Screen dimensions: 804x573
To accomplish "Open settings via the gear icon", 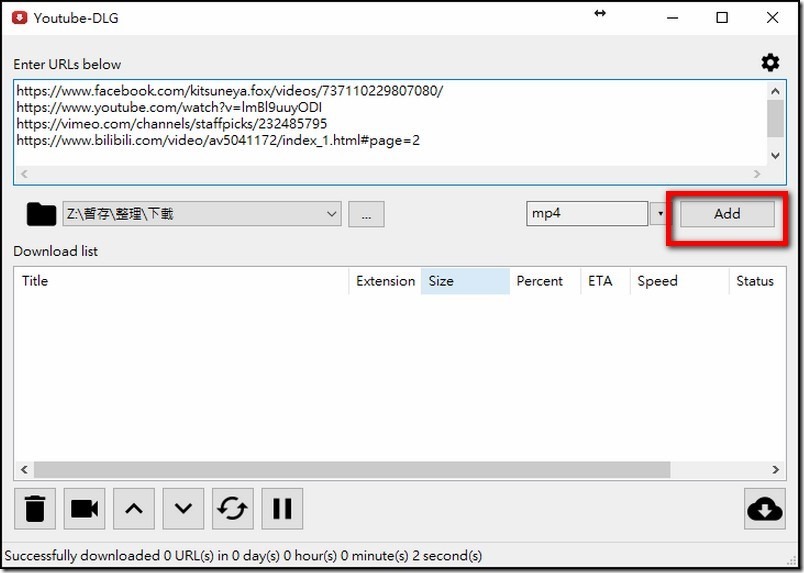I will (770, 63).
